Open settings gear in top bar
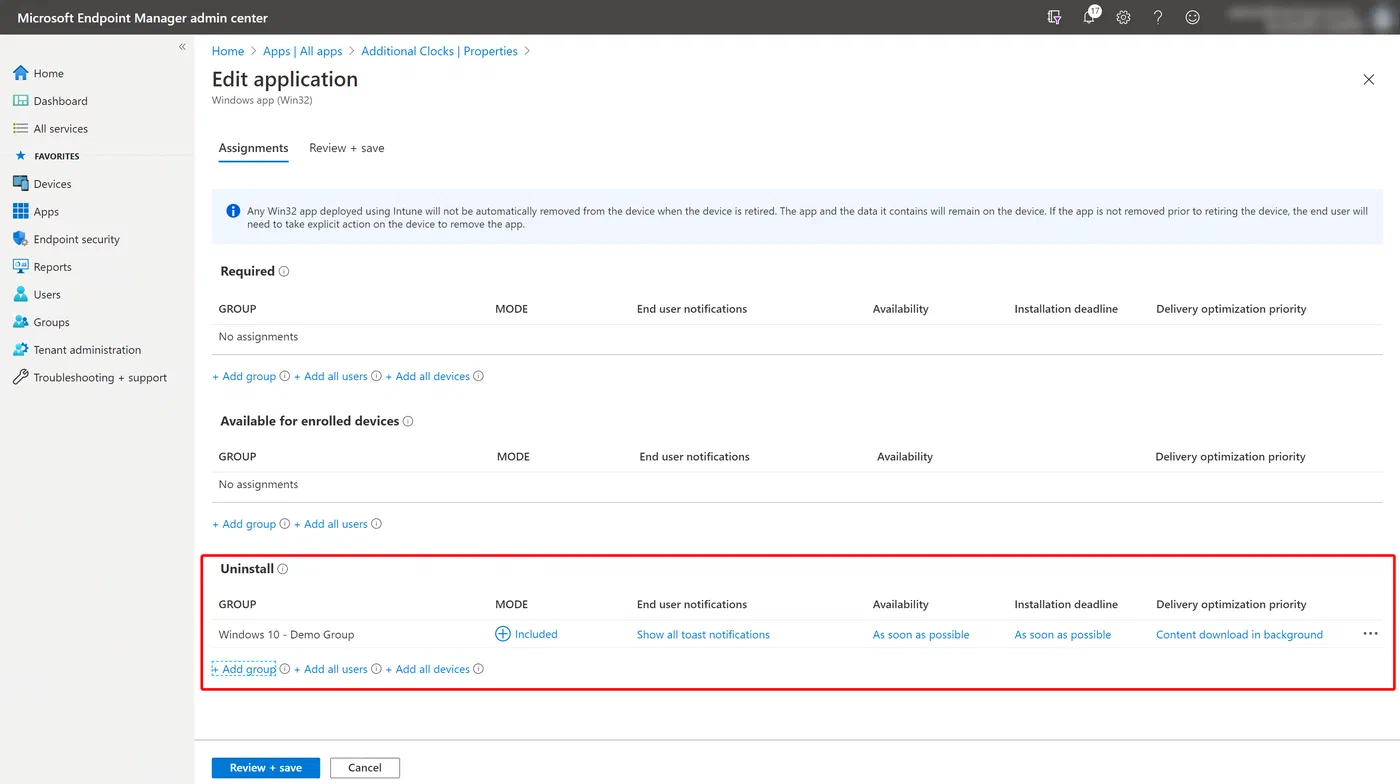The width and height of the screenshot is (1400, 784). click(1123, 17)
